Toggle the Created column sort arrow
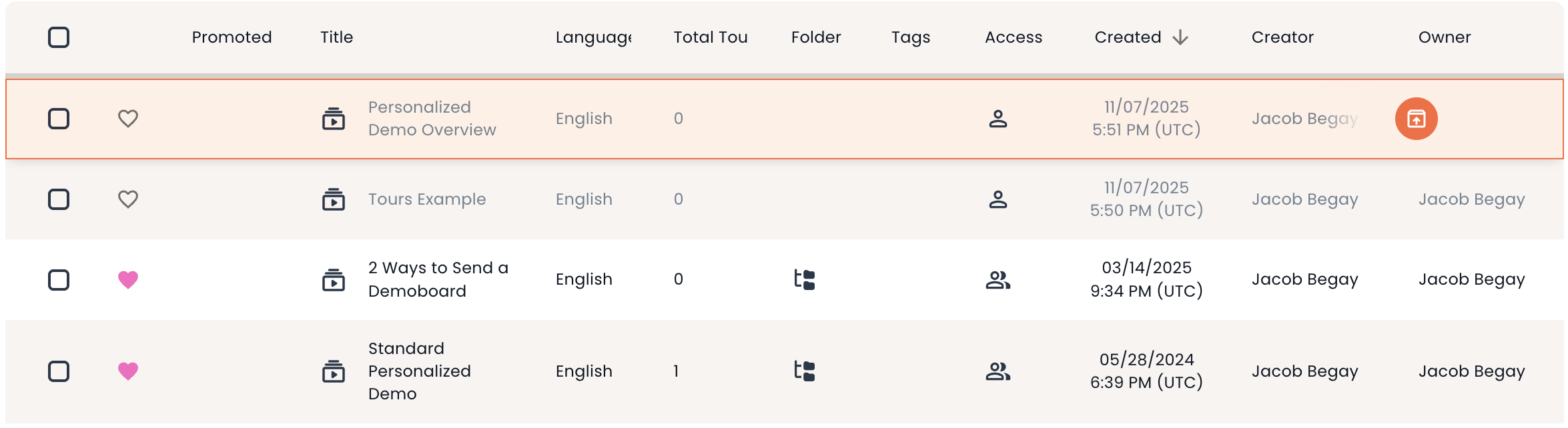1568x428 pixels. pyautogui.click(x=1180, y=37)
